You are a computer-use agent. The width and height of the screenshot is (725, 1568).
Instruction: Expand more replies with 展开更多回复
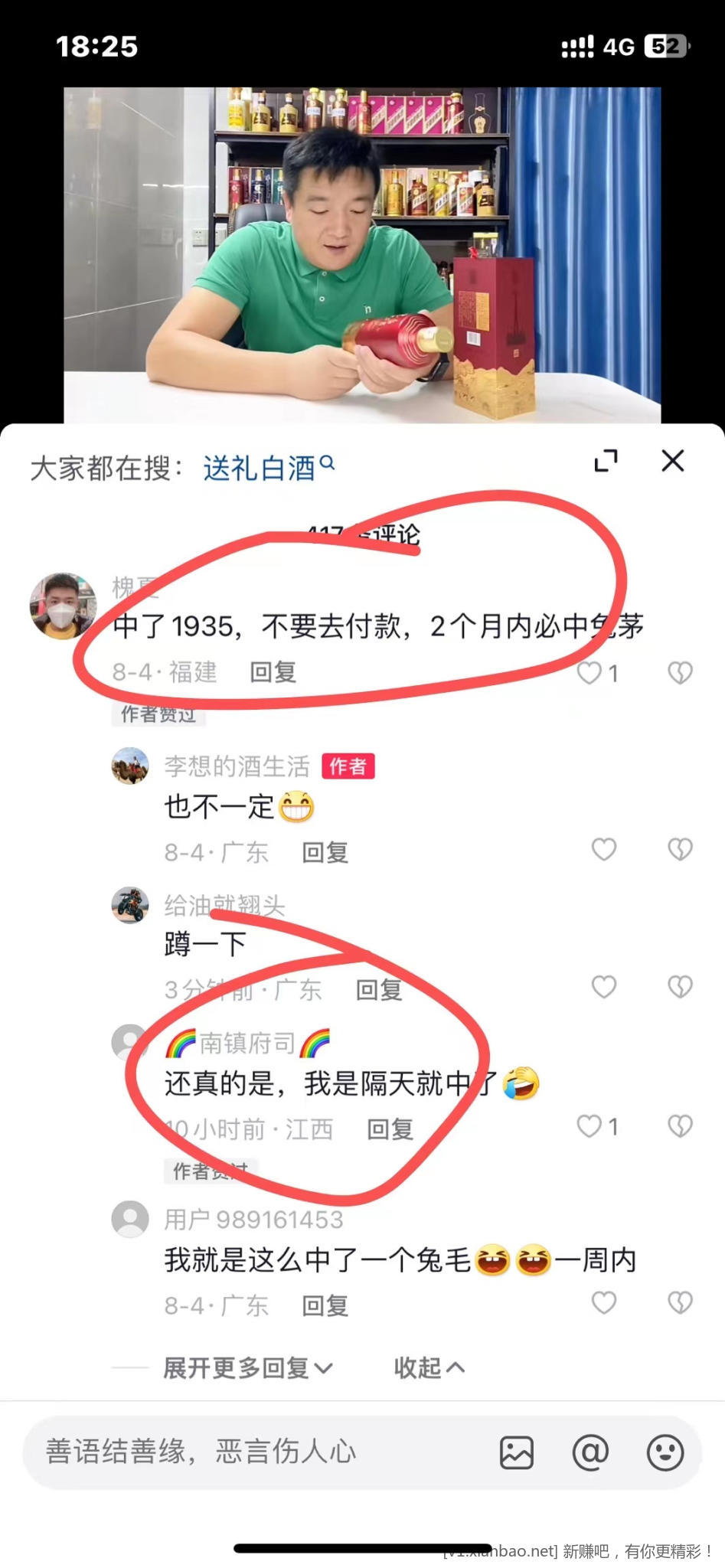pos(248,1368)
